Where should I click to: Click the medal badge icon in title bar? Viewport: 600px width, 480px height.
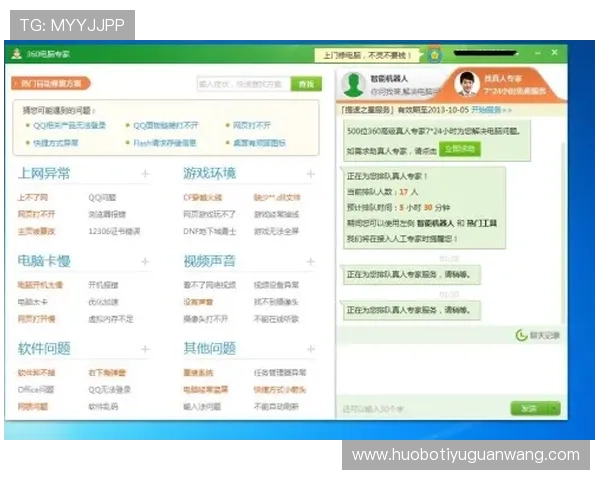[435, 55]
